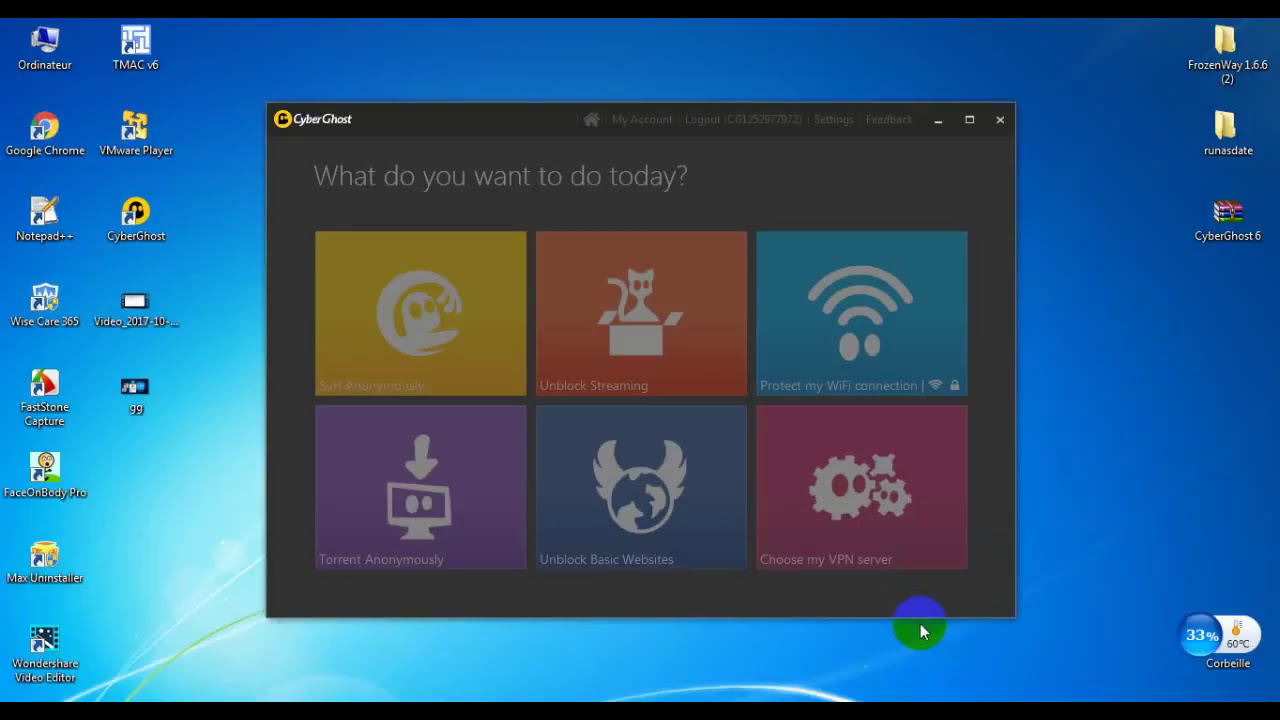The image size is (1280, 720).
Task: Open the Feedback link
Action: [x=889, y=119]
